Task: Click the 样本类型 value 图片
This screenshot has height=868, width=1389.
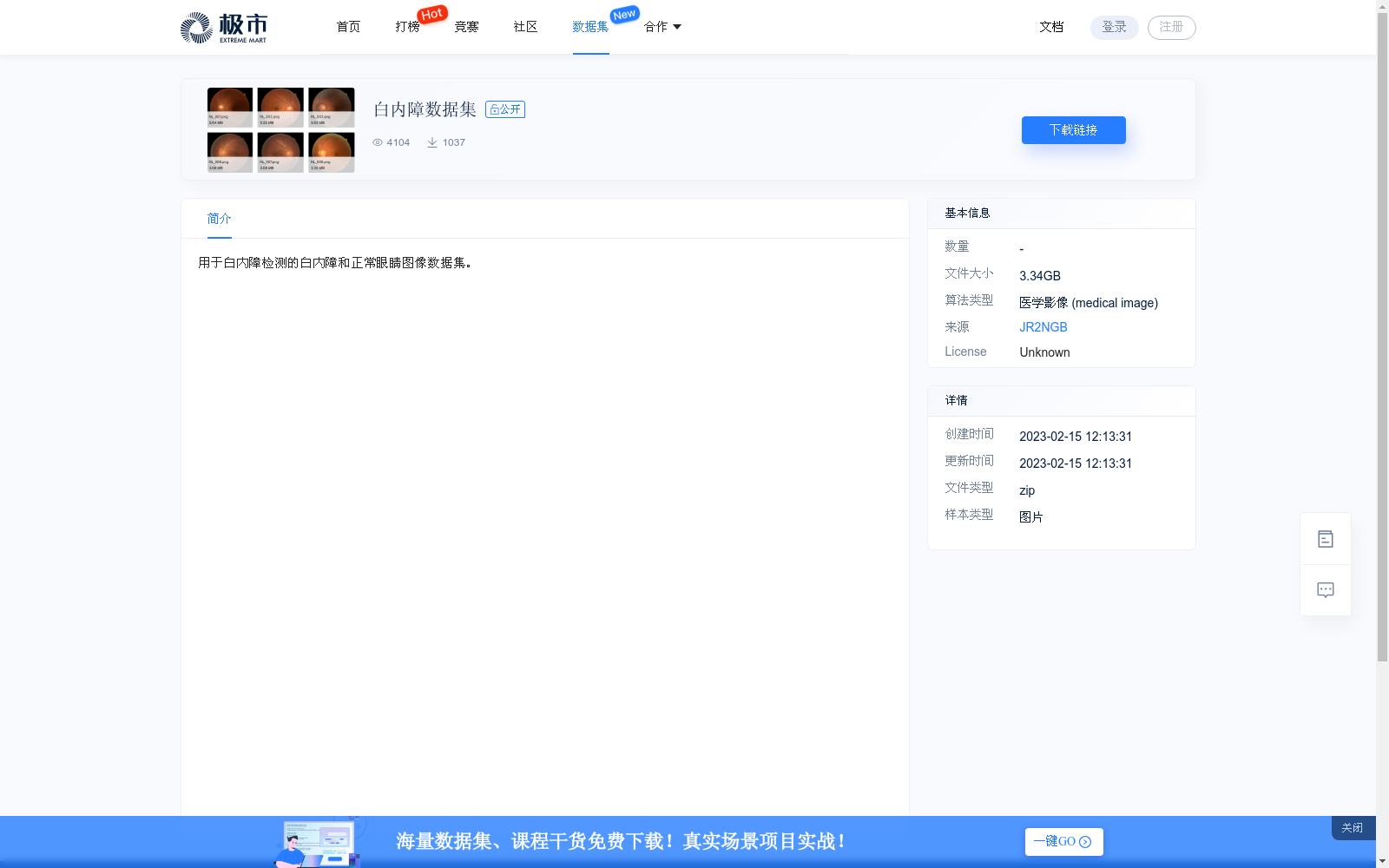Action: coord(1031,517)
